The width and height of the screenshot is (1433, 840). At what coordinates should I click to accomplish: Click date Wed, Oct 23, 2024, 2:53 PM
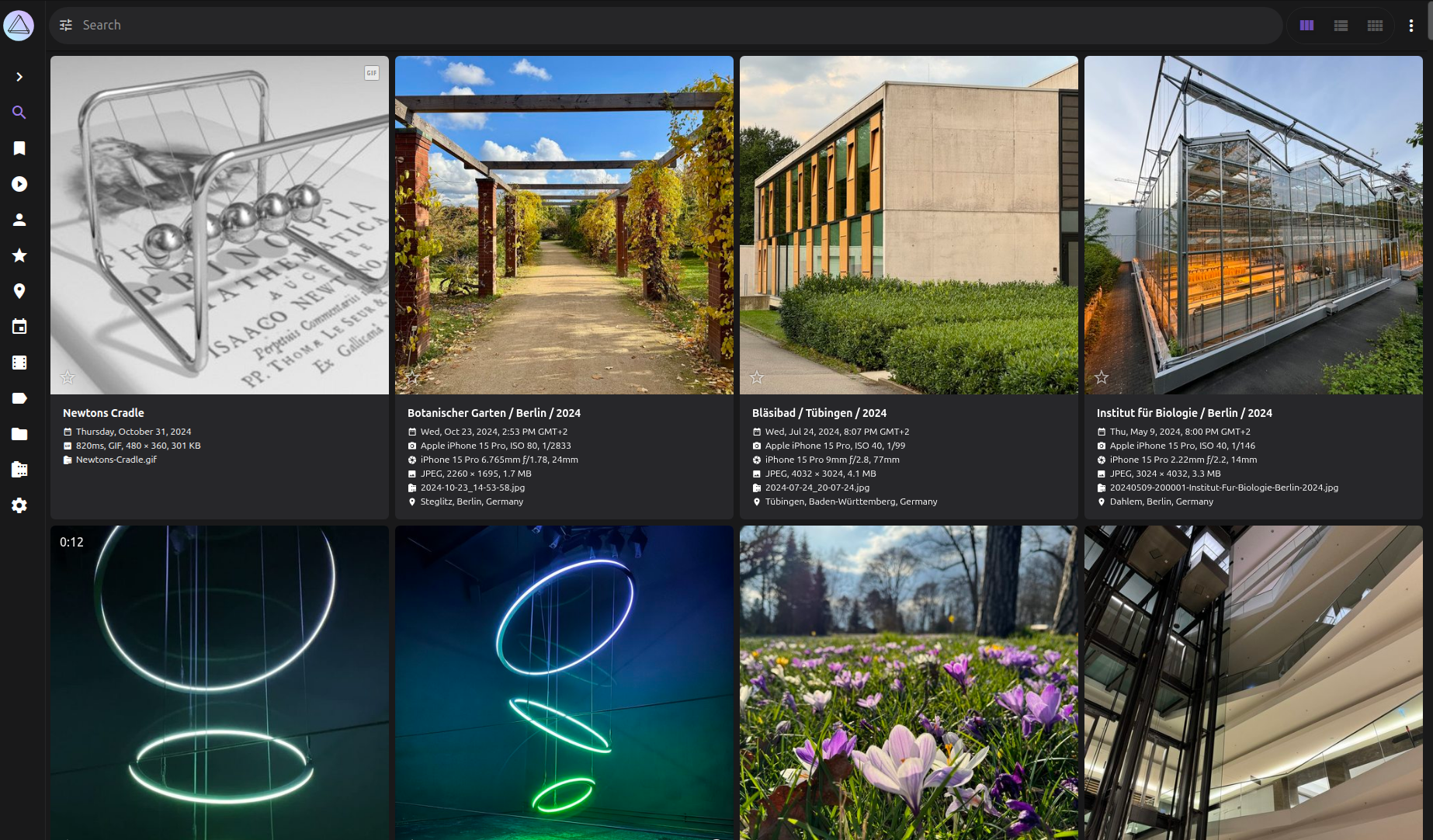pos(494,432)
